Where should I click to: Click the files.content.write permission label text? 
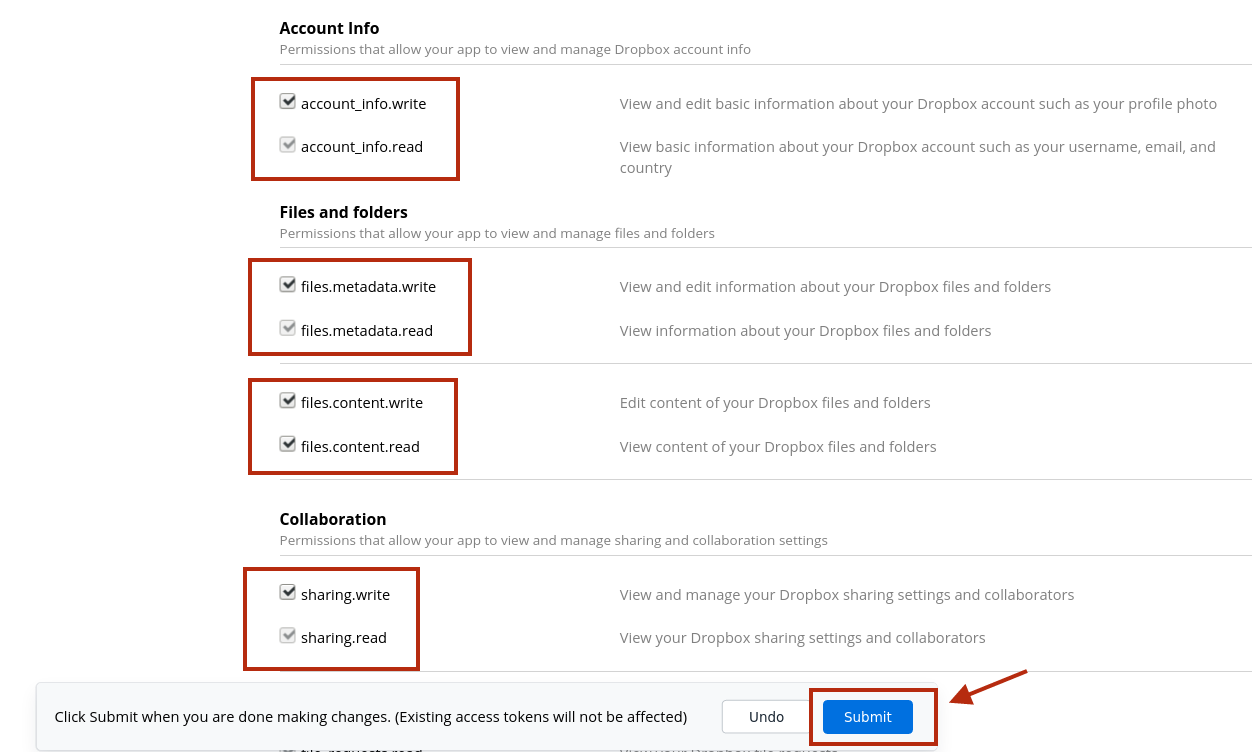point(361,403)
